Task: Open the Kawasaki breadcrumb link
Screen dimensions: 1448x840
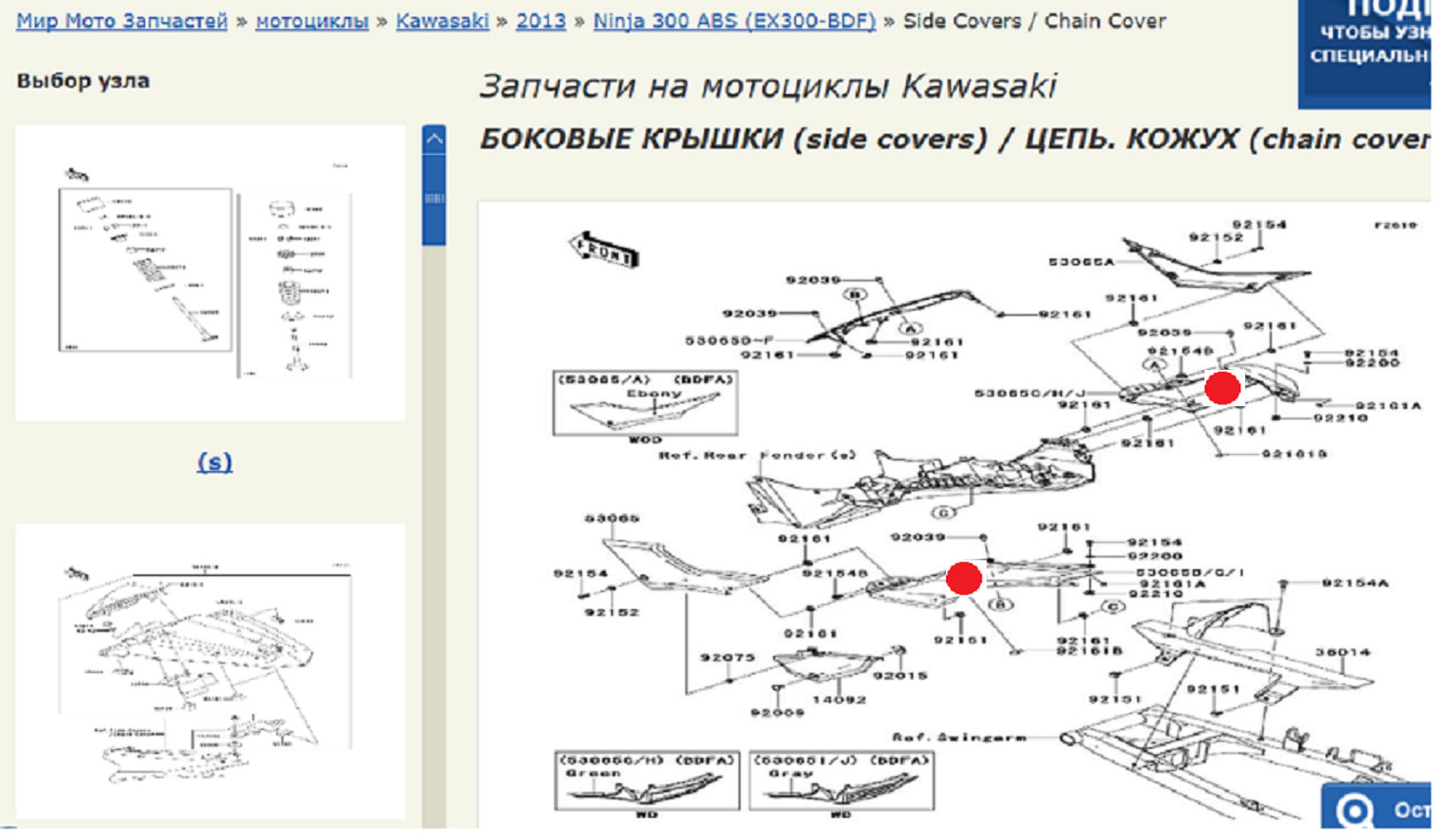Action: point(442,20)
